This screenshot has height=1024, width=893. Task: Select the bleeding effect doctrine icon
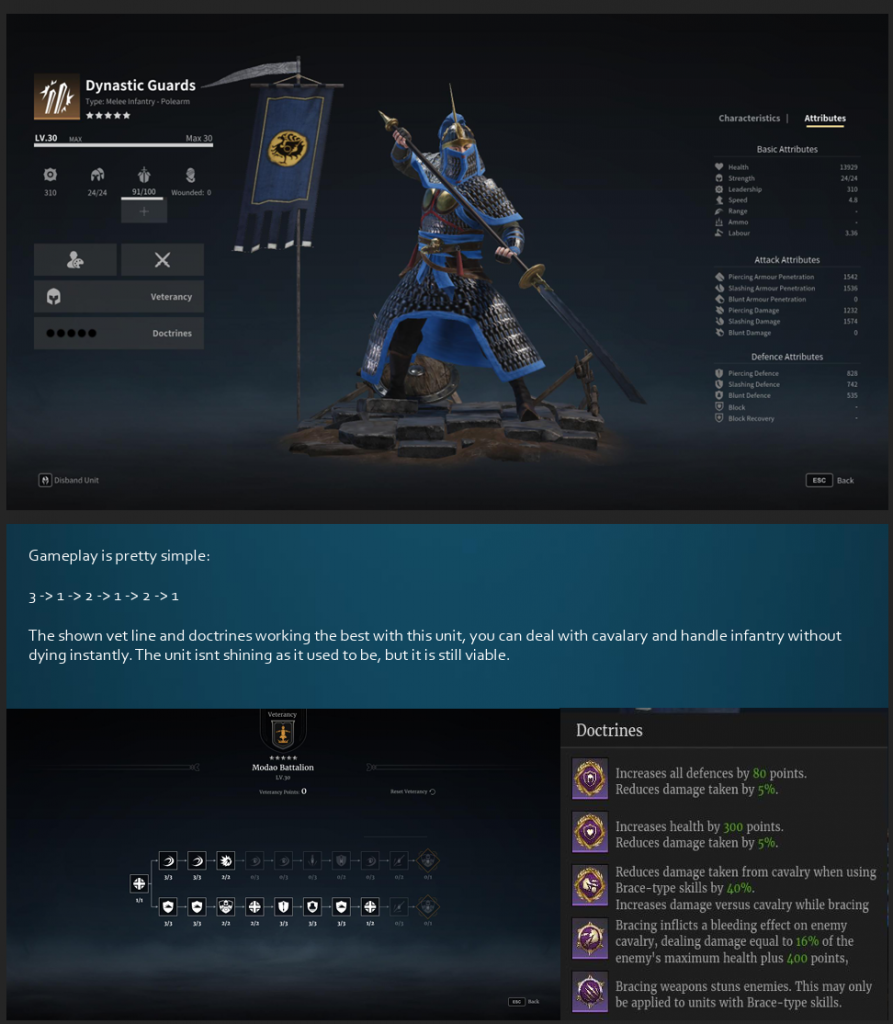coord(590,938)
